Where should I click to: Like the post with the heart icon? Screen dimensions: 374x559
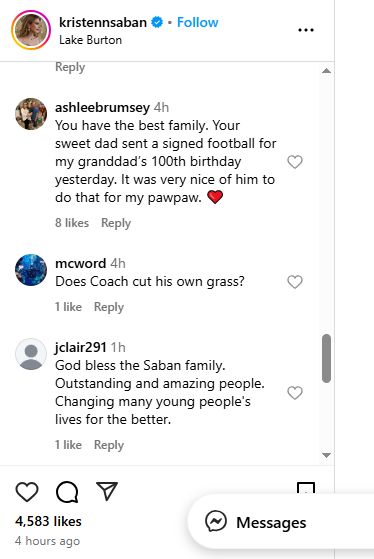(27, 492)
